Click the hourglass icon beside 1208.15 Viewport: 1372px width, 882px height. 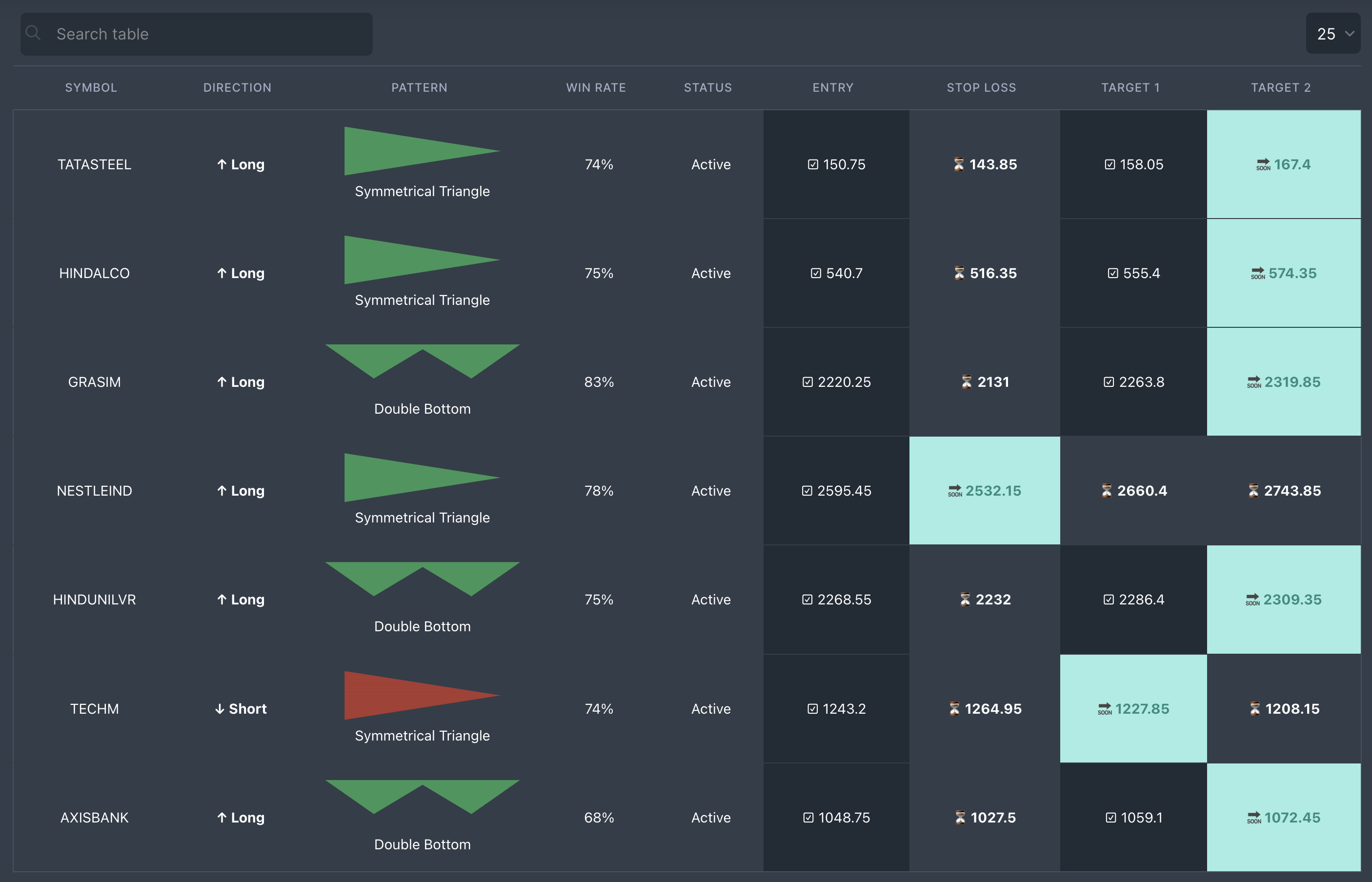(1254, 709)
